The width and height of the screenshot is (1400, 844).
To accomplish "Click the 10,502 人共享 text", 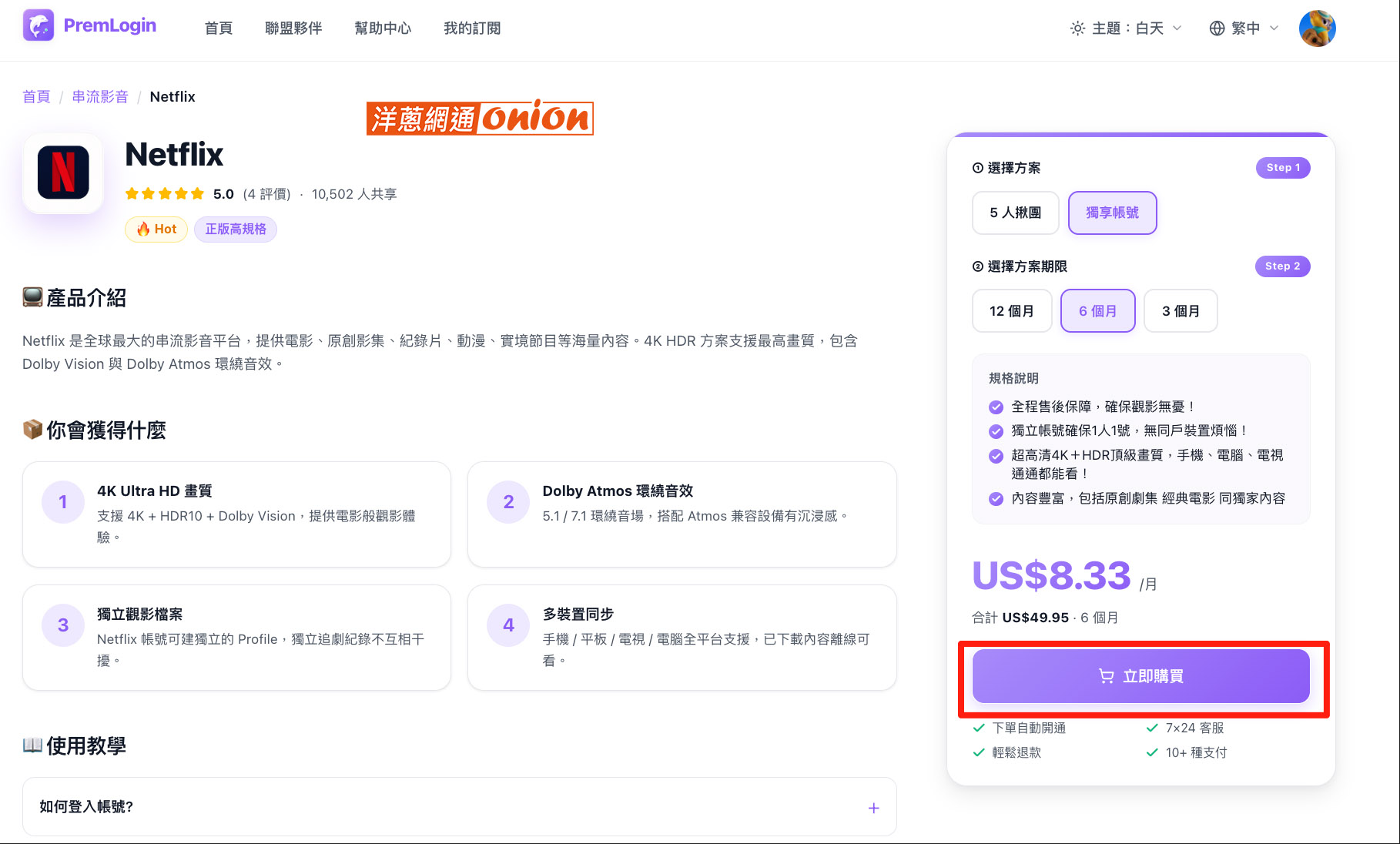I will [354, 194].
